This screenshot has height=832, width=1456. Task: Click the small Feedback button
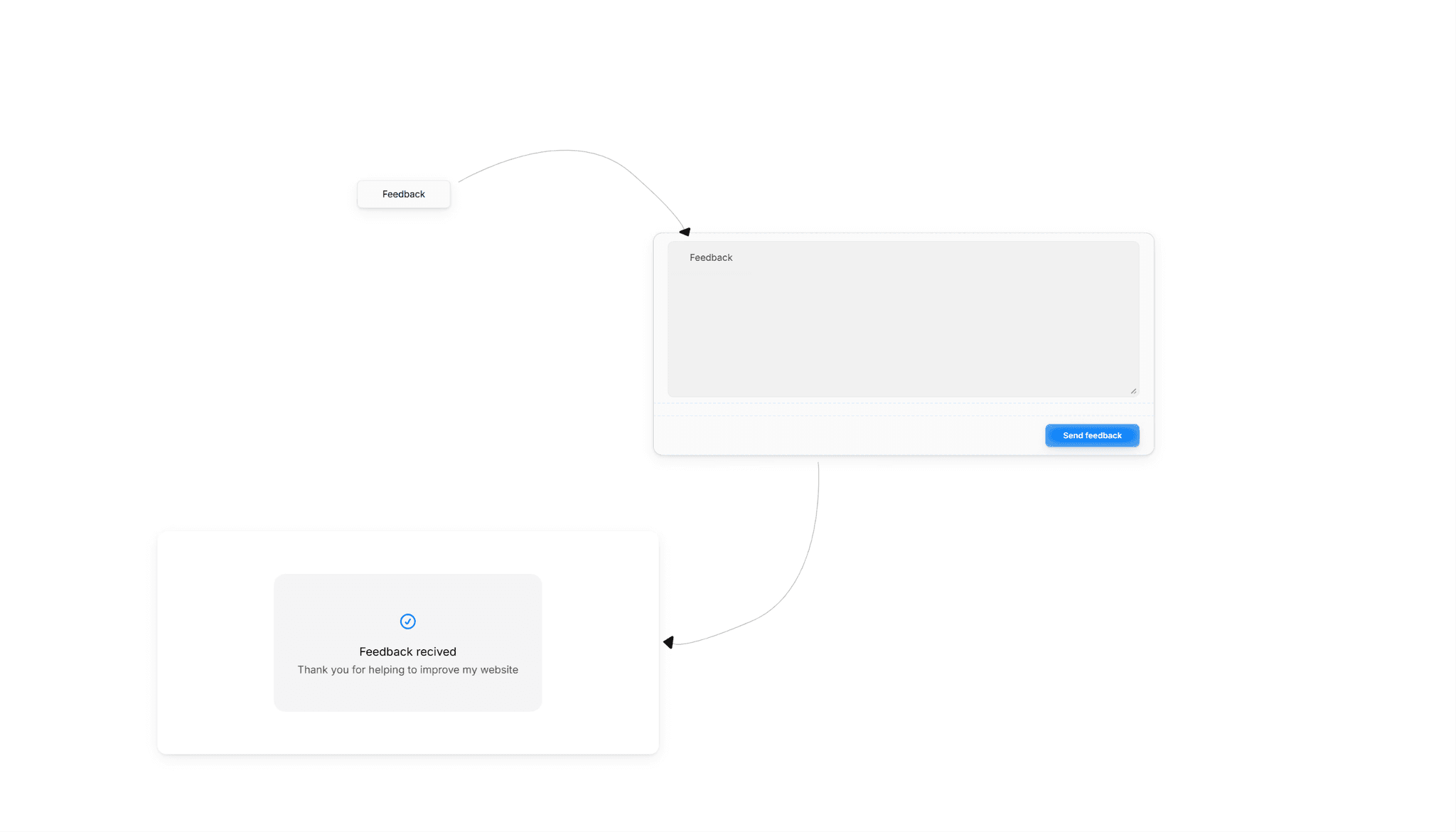click(403, 194)
